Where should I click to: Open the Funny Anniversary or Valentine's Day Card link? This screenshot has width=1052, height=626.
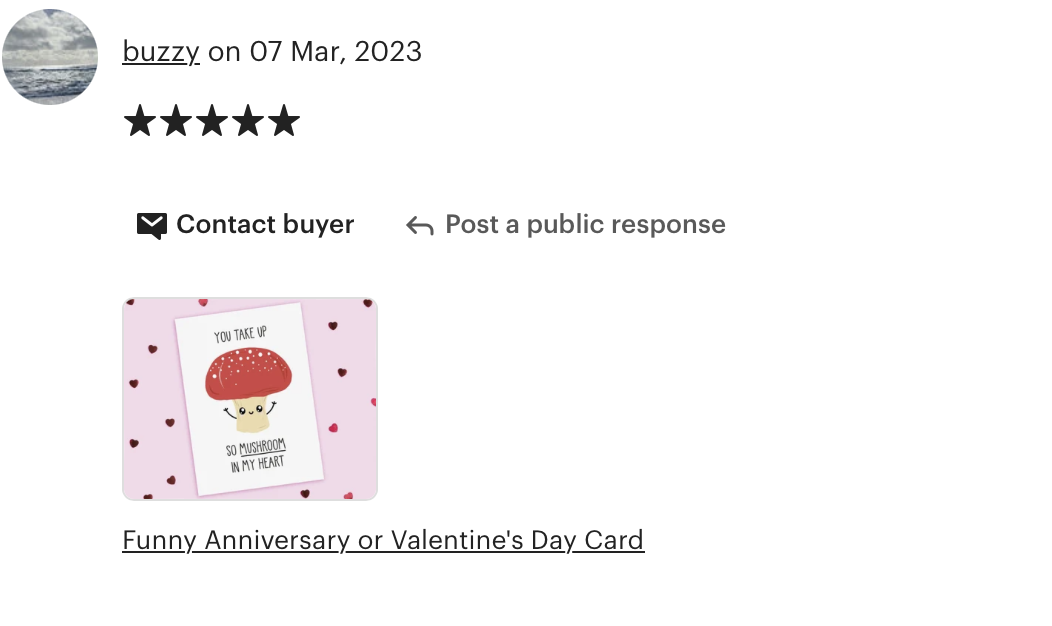383,540
